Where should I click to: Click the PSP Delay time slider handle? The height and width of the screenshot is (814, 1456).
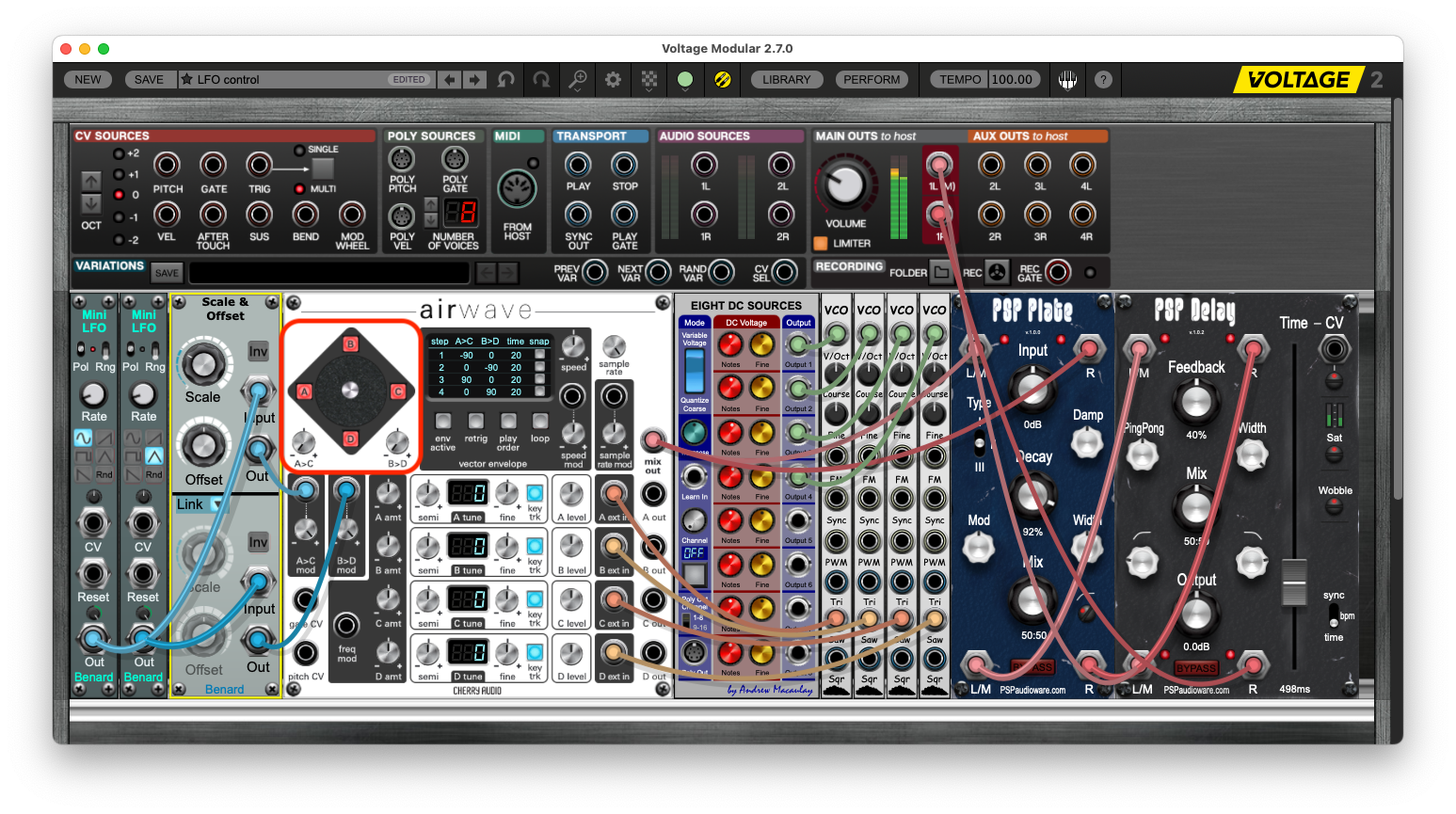pos(1295,582)
